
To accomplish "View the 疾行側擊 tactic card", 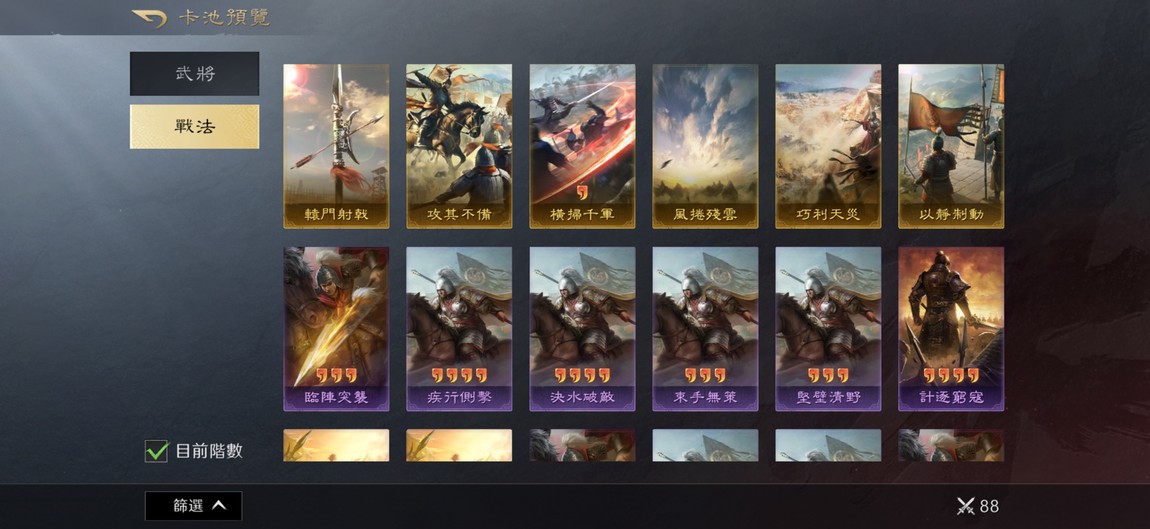I will click(x=459, y=329).
